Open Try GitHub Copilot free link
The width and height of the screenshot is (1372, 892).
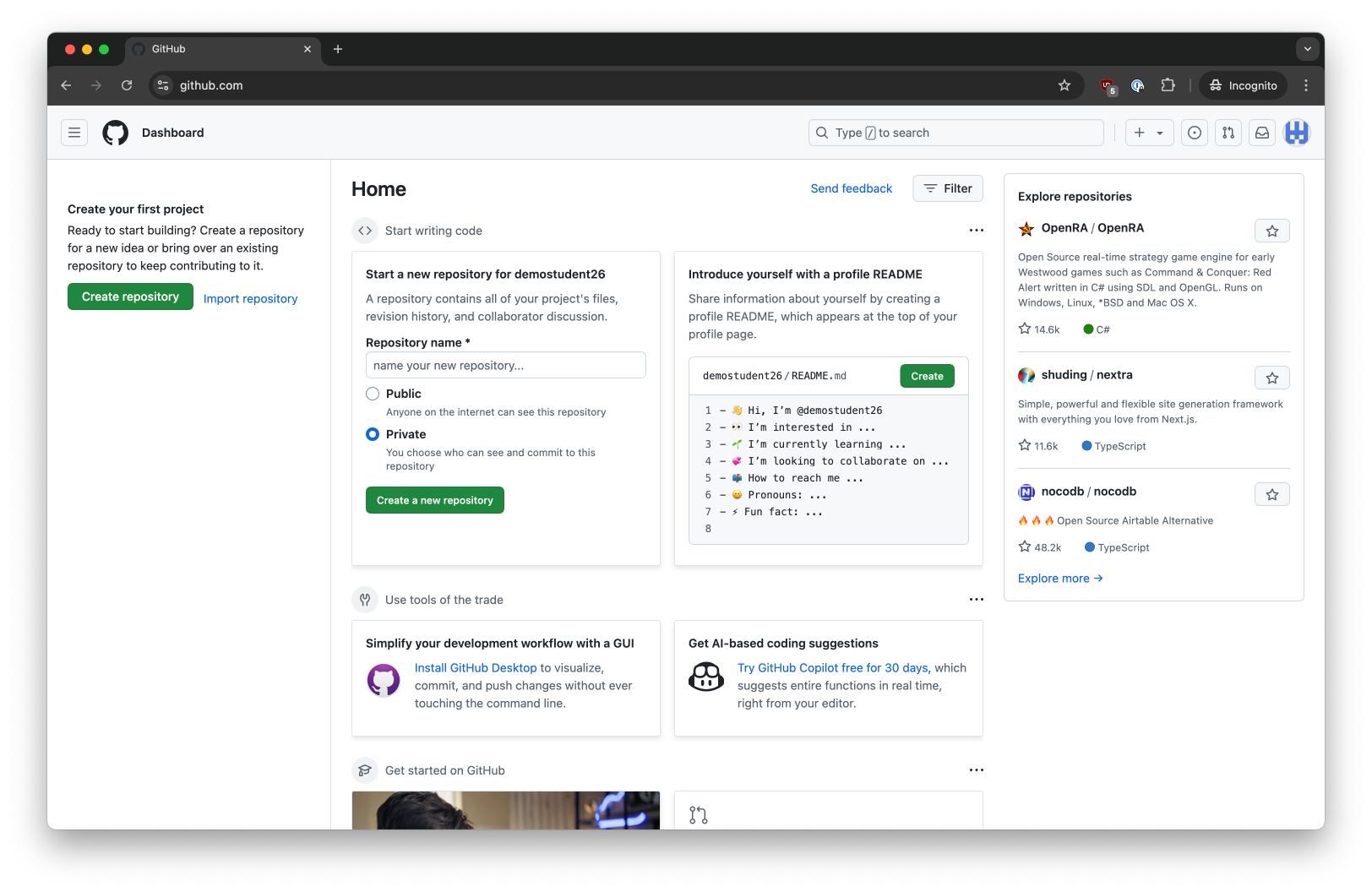click(834, 668)
